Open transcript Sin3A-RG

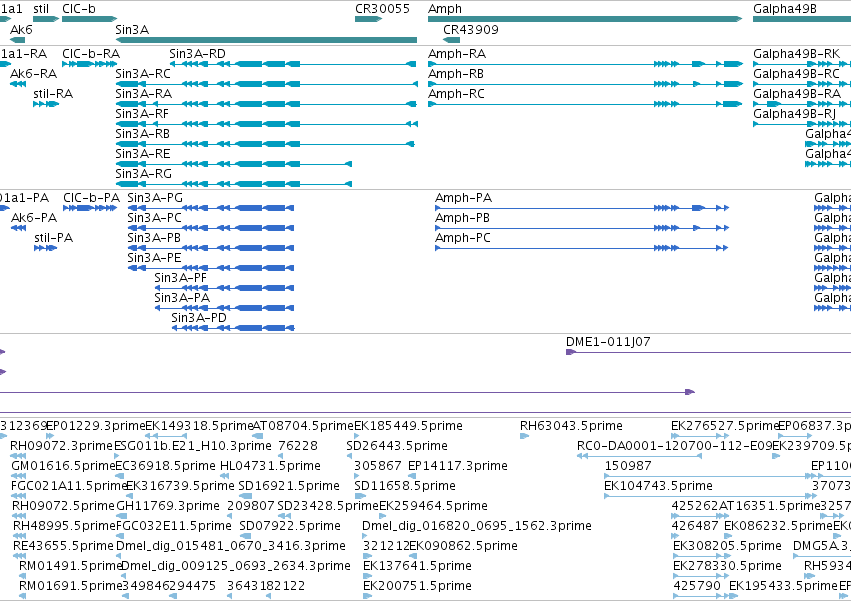click(x=143, y=174)
